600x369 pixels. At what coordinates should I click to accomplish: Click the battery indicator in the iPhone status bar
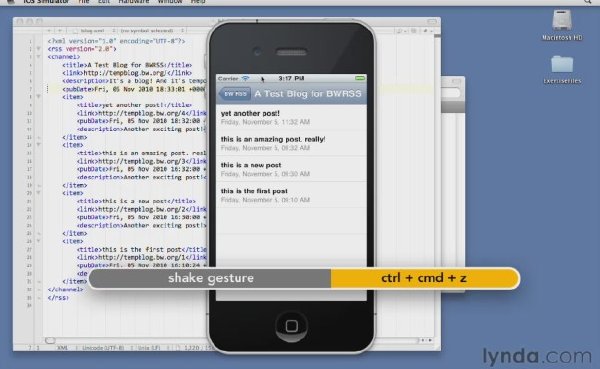pyautogui.click(x=360, y=78)
